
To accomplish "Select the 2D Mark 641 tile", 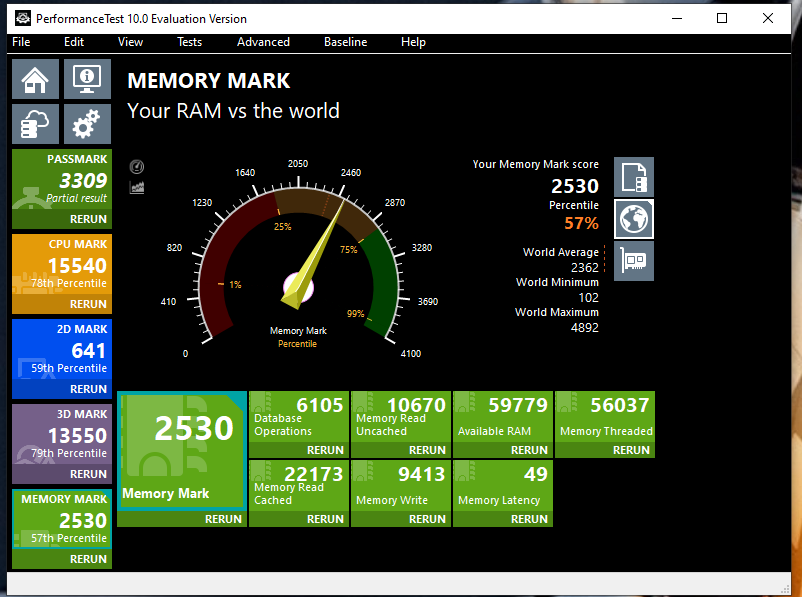I will coord(62,349).
